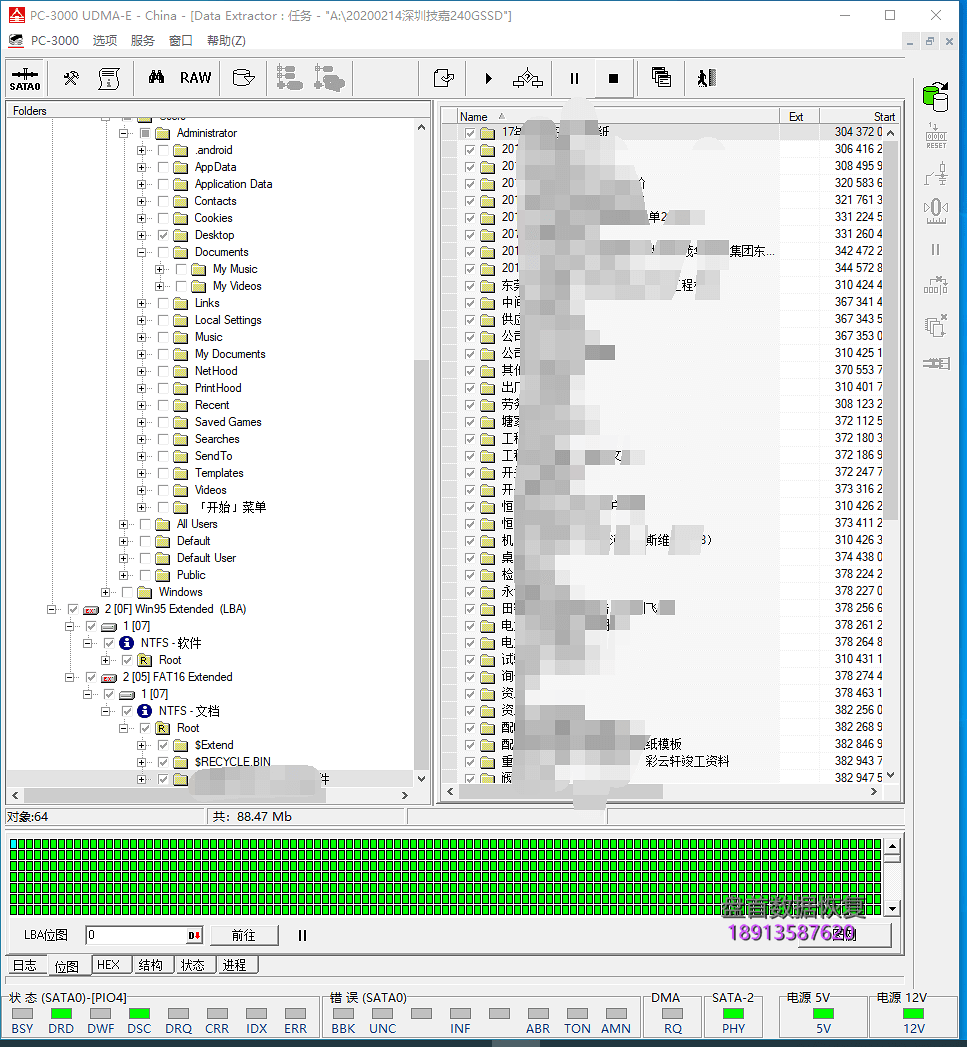Check the AppData folder checkbox
The image size is (967, 1047).
pos(164,167)
